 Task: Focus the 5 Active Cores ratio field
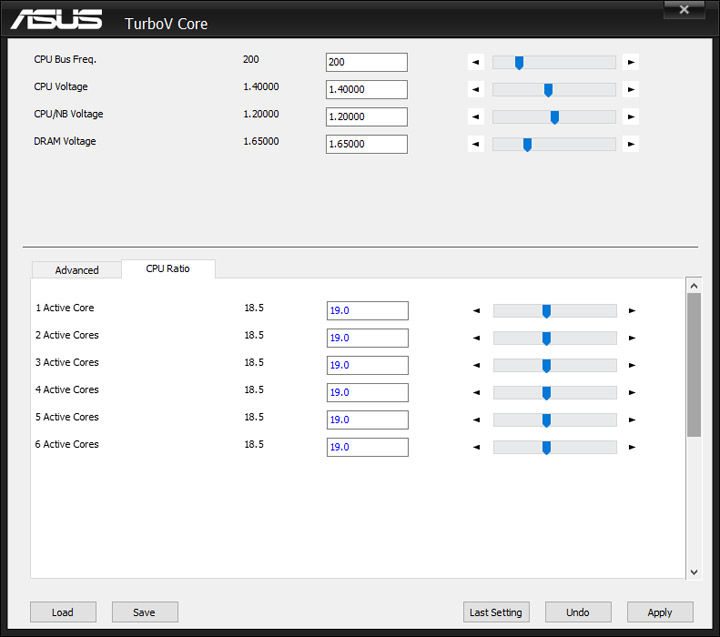pyautogui.click(x=367, y=419)
